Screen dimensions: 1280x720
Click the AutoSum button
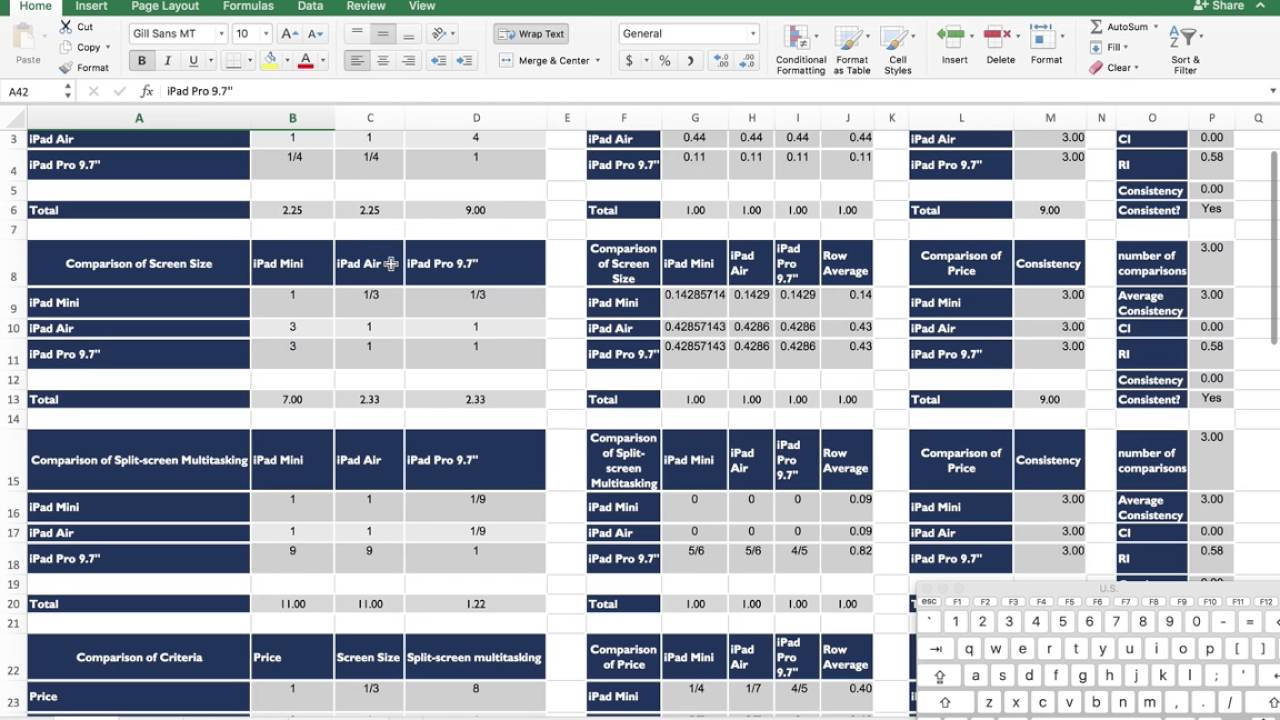click(1119, 27)
